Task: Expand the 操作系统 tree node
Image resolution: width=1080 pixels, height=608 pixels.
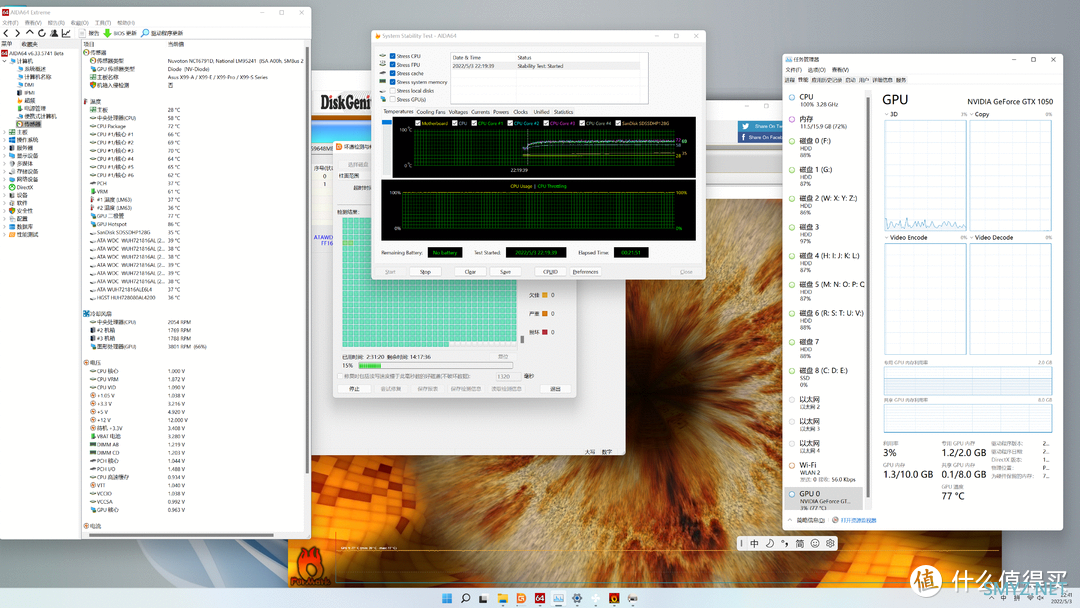Action: pos(4,140)
